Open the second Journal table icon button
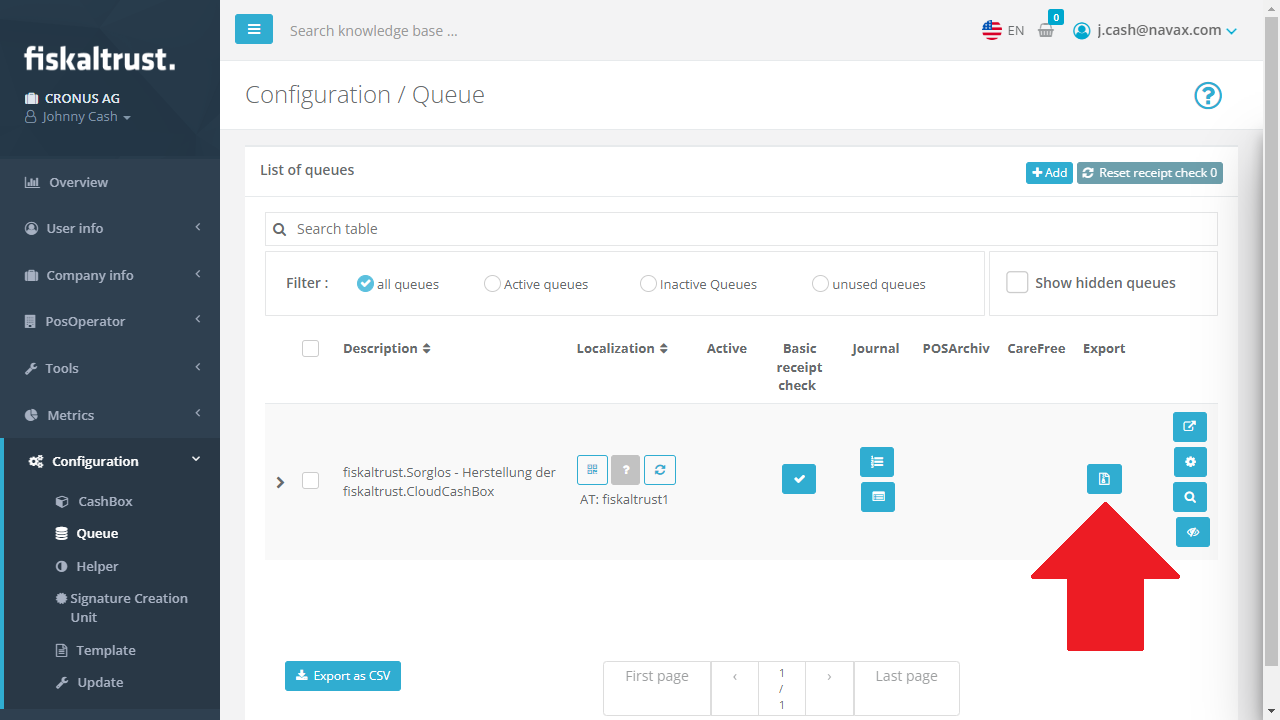 [x=878, y=497]
